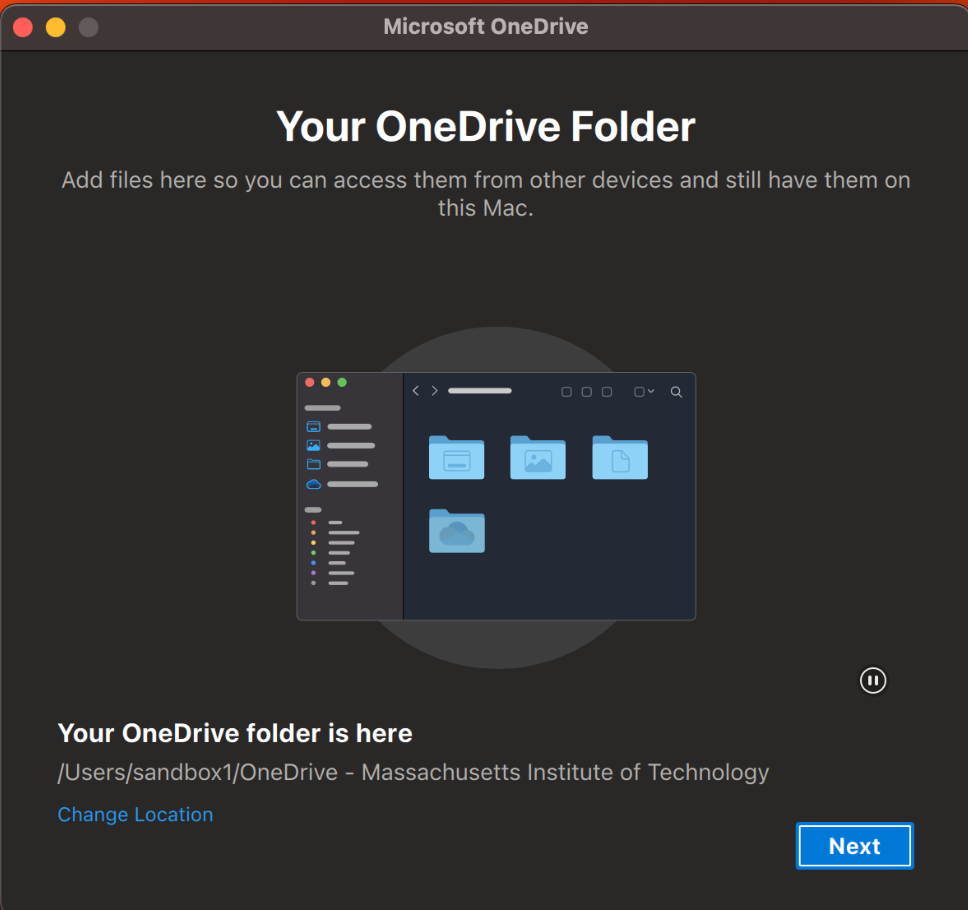Close the Microsoft OneDrive window
968x910 pixels.
pos(23,27)
